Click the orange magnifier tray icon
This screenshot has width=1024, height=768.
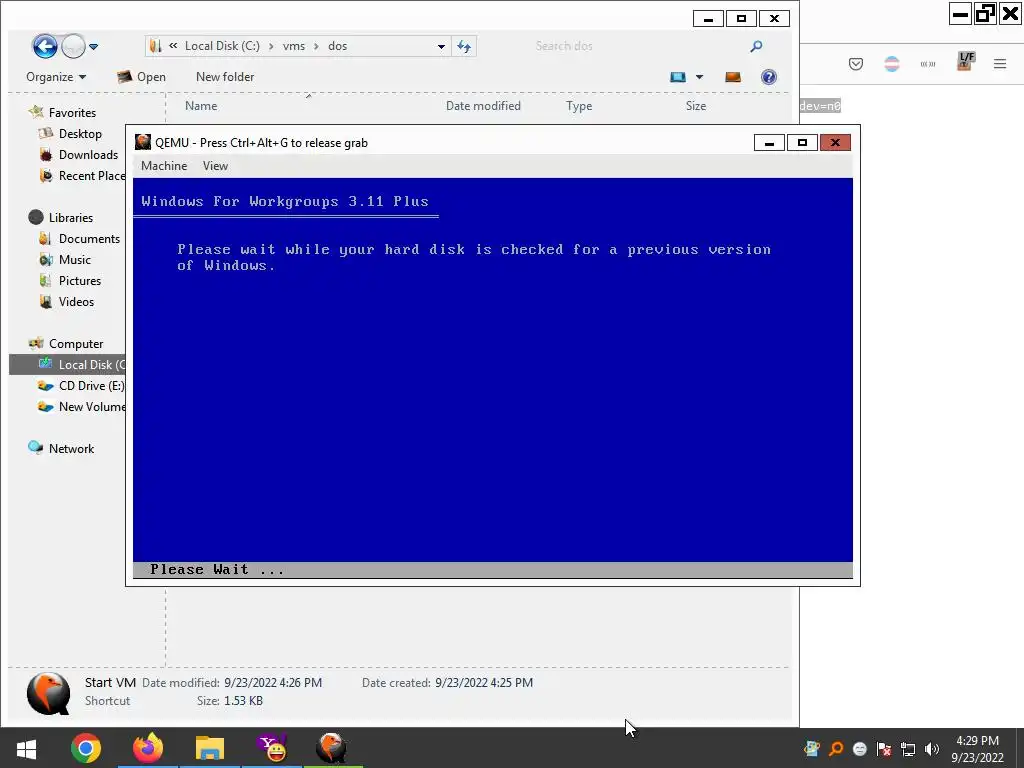pos(836,749)
